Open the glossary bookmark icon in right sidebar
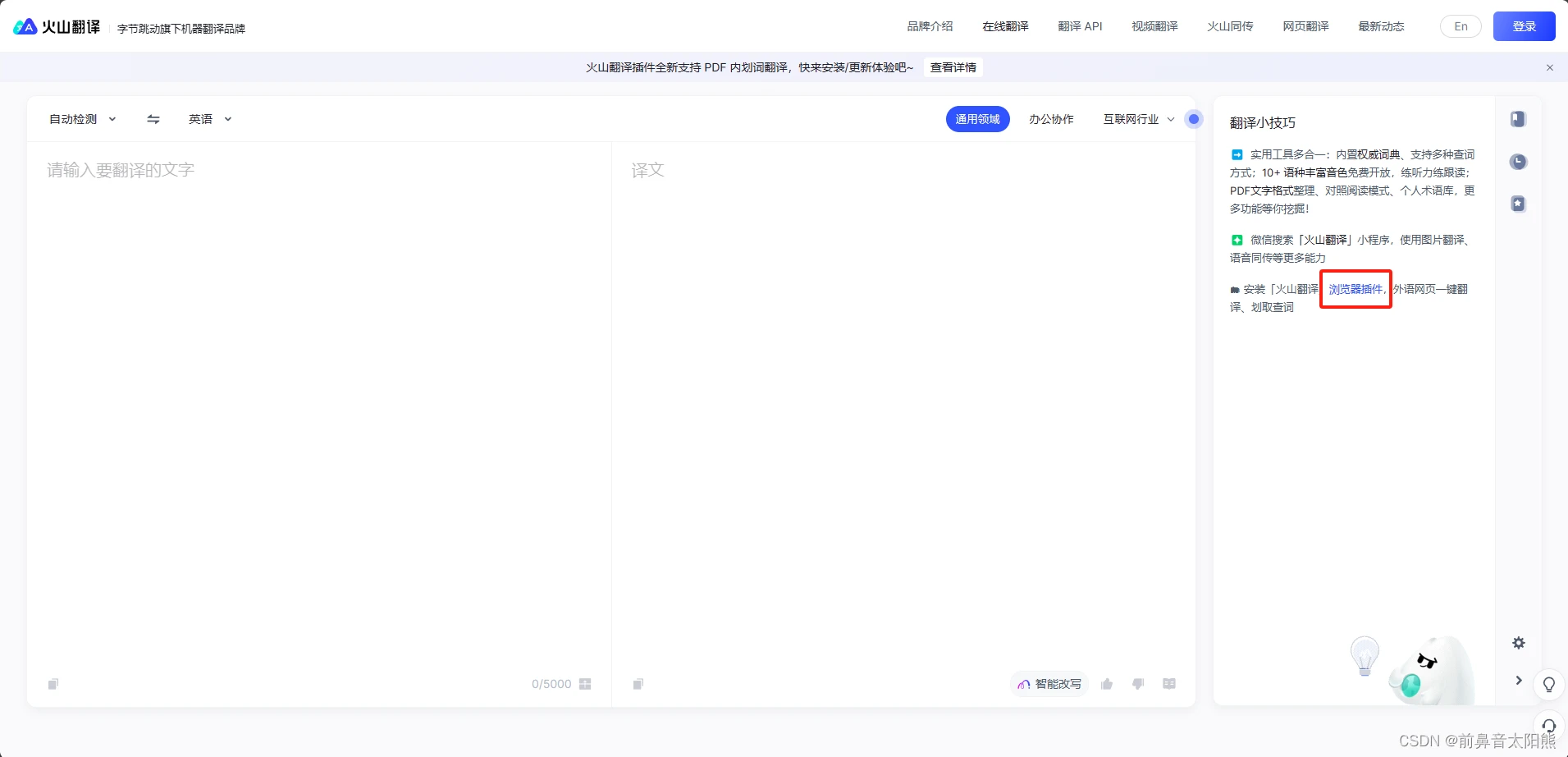 [1519, 119]
